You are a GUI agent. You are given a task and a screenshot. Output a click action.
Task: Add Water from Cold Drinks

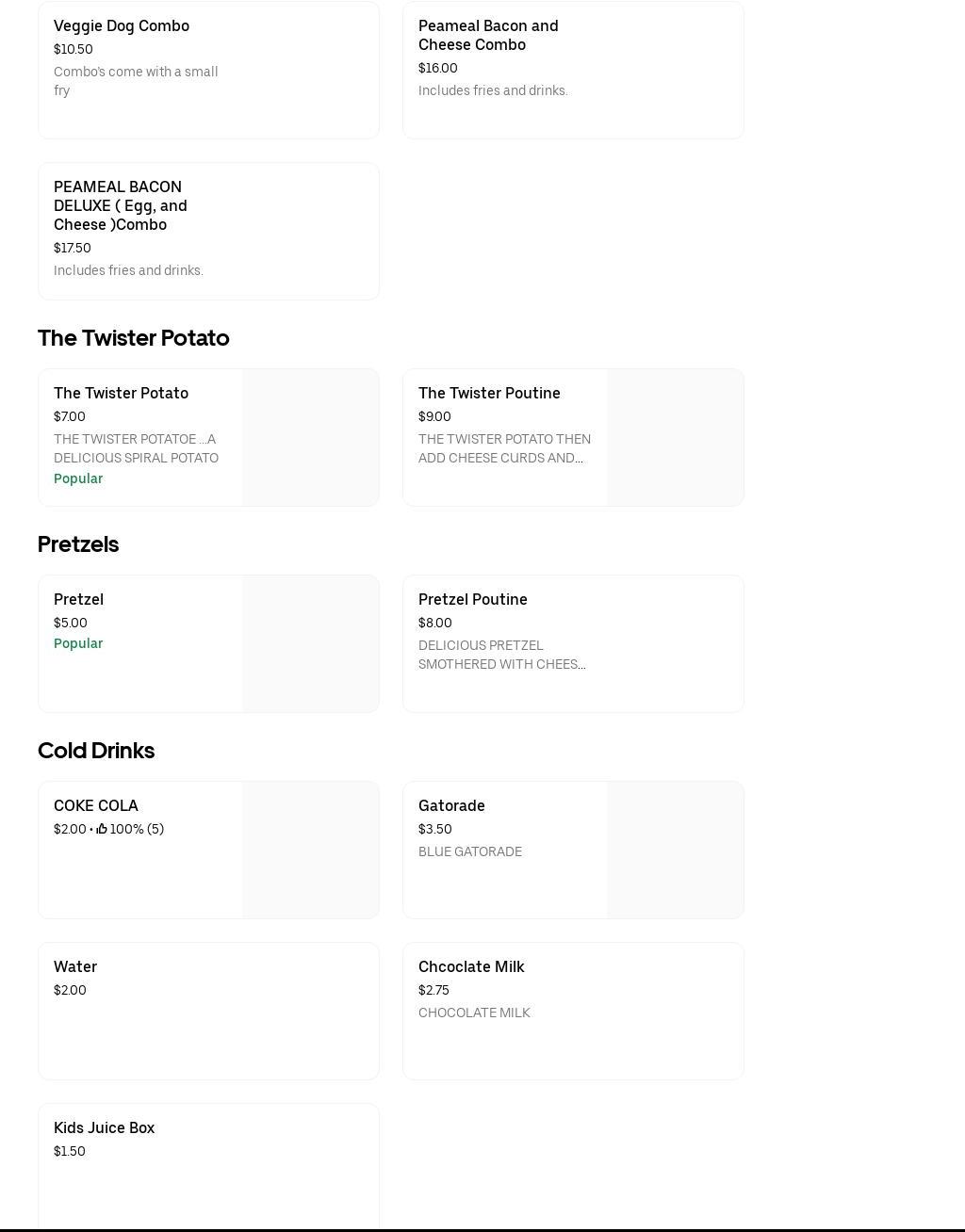click(75, 967)
